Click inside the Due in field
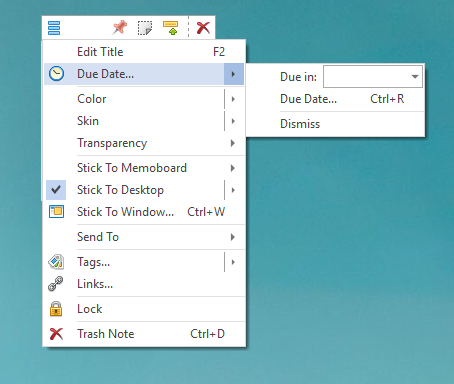 click(x=366, y=77)
